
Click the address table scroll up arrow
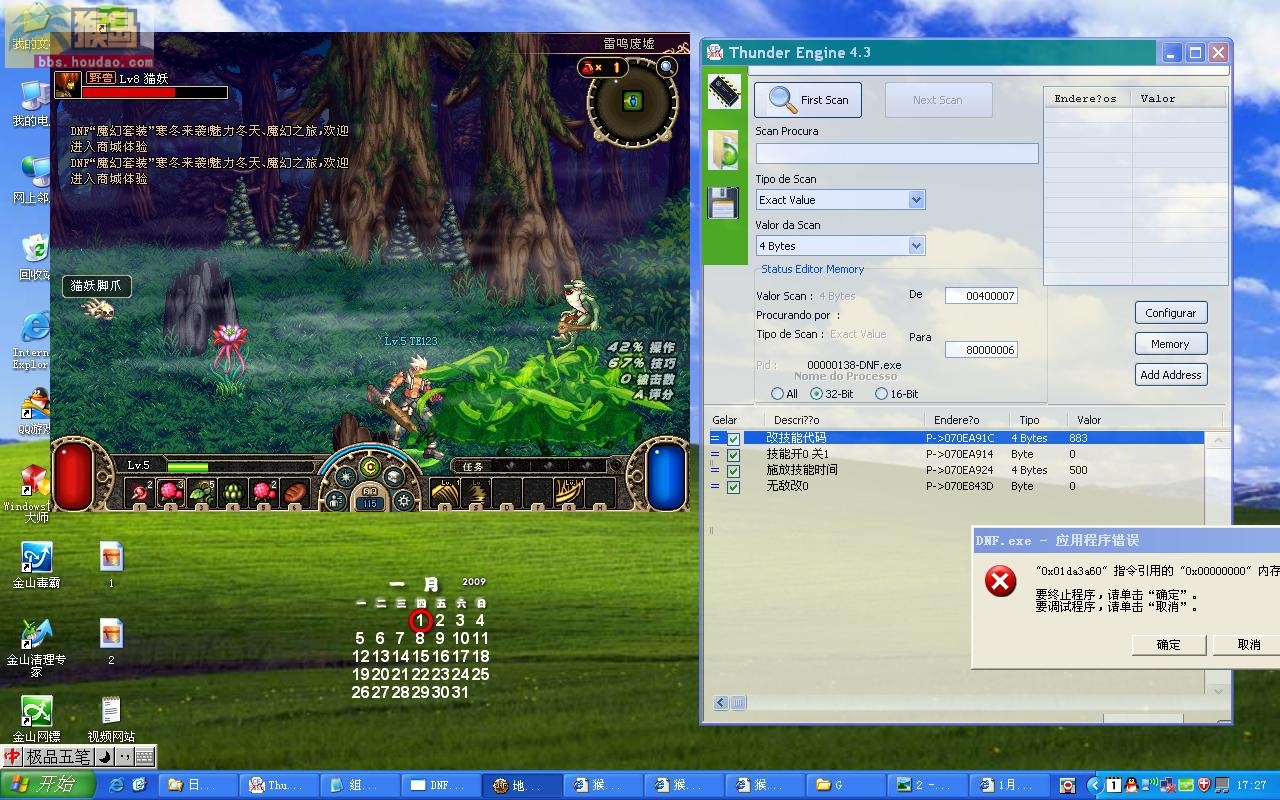[1217, 439]
